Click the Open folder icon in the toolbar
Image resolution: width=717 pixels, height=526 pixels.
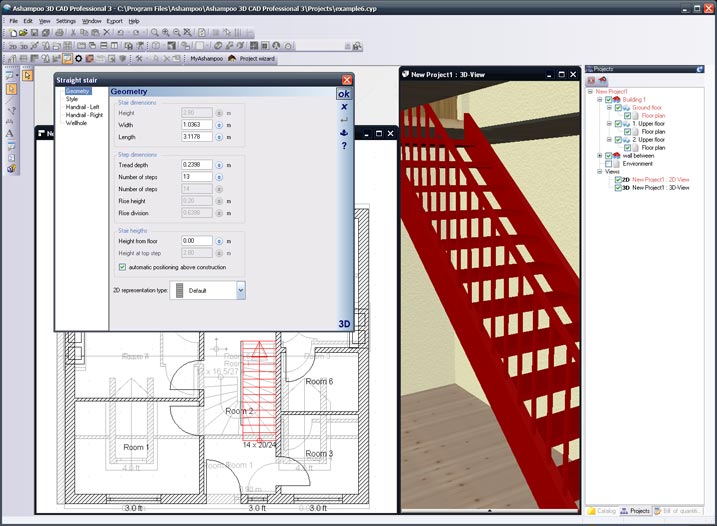click(x=23, y=33)
